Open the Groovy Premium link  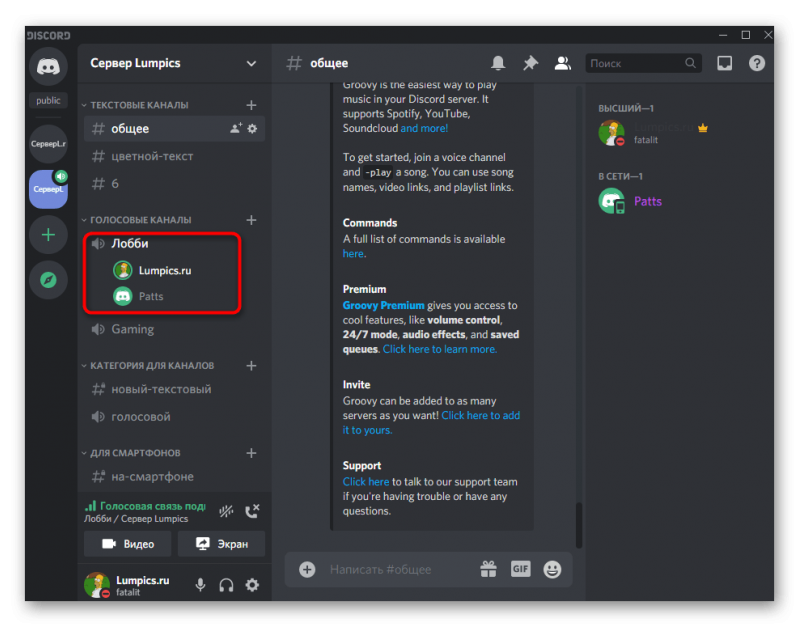coord(384,305)
